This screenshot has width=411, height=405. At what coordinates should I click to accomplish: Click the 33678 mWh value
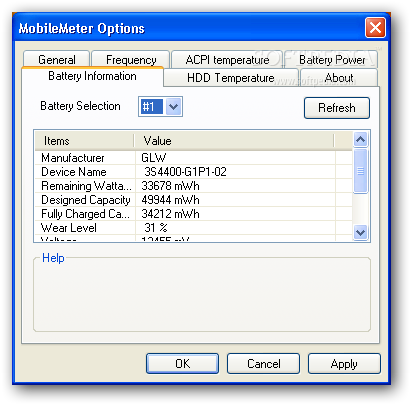click(170, 186)
